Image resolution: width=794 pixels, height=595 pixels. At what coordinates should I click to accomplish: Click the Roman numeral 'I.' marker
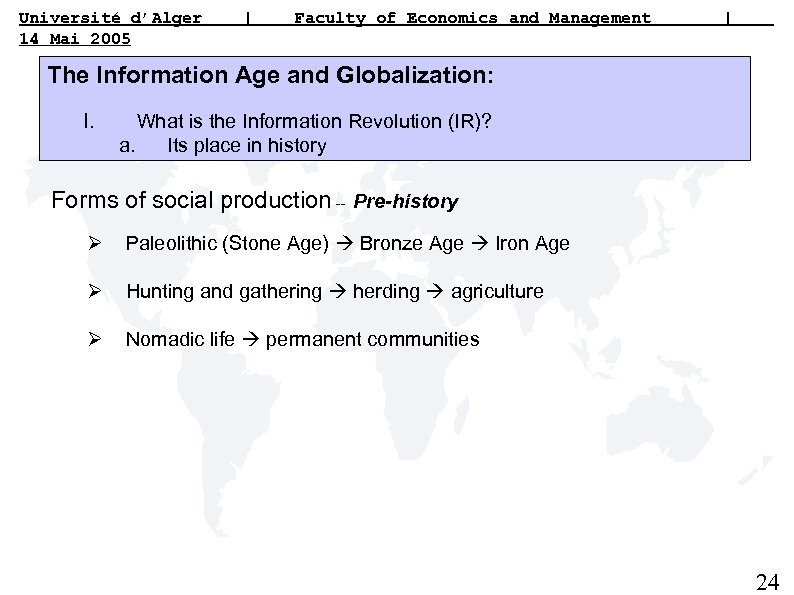click(x=89, y=122)
